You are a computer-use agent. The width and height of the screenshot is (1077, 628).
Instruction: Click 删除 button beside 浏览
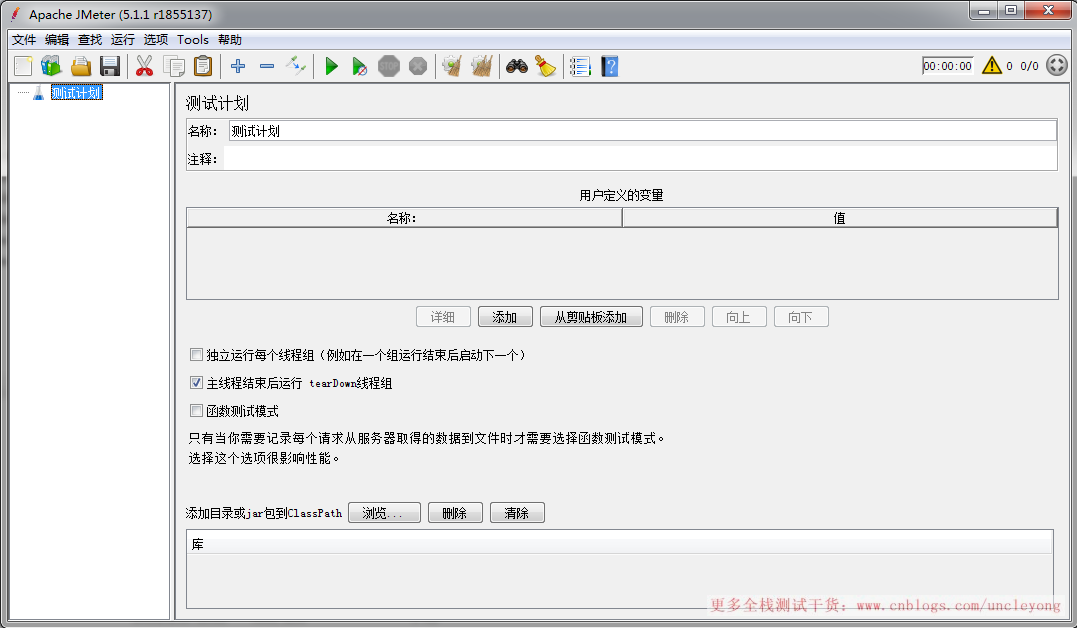click(455, 513)
